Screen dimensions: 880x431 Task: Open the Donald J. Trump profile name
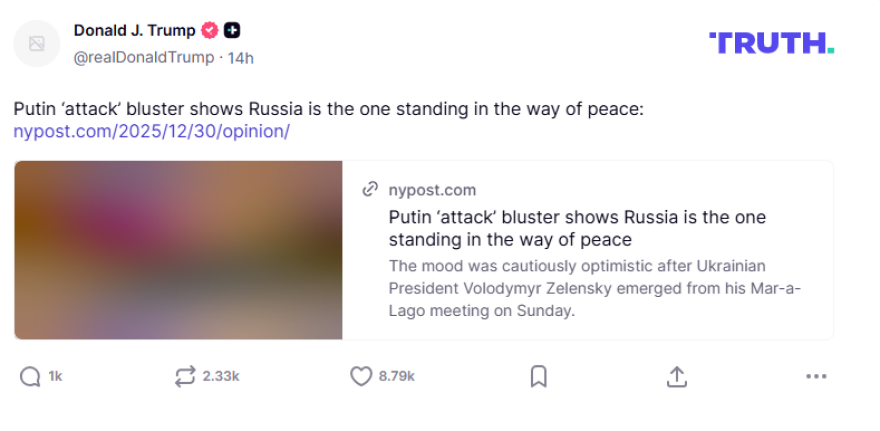134,30
